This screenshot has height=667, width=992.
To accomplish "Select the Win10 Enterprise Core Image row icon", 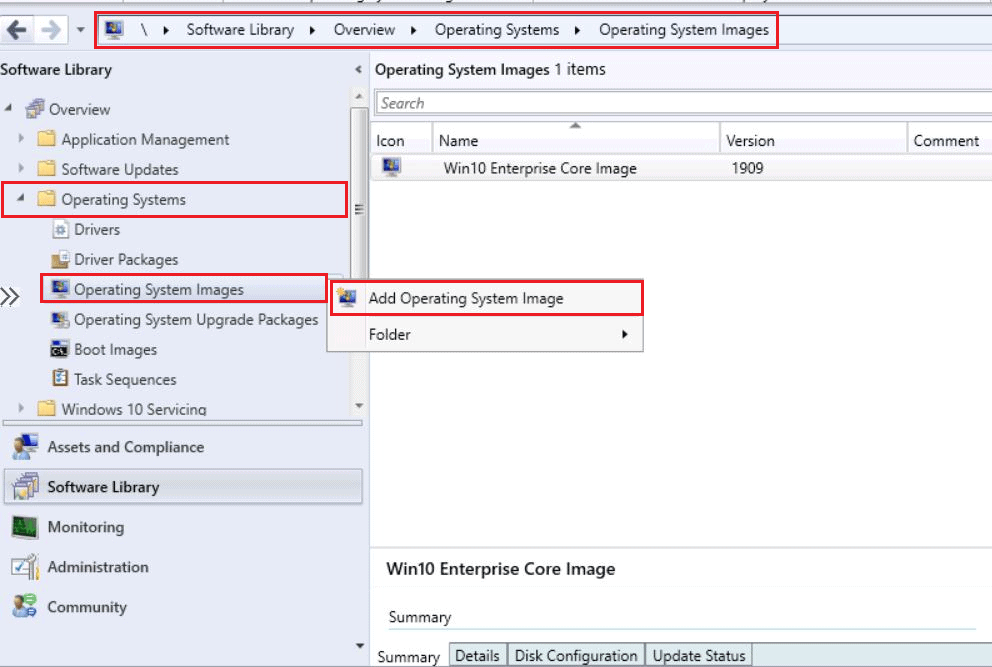I will (391, 167).
